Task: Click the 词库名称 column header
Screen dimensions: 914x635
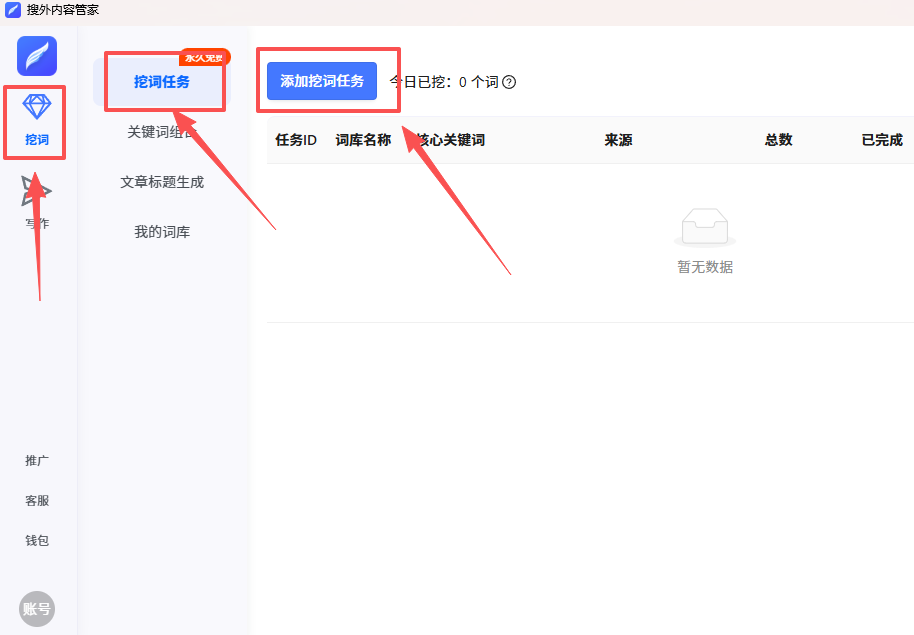Action: point(363,140)
